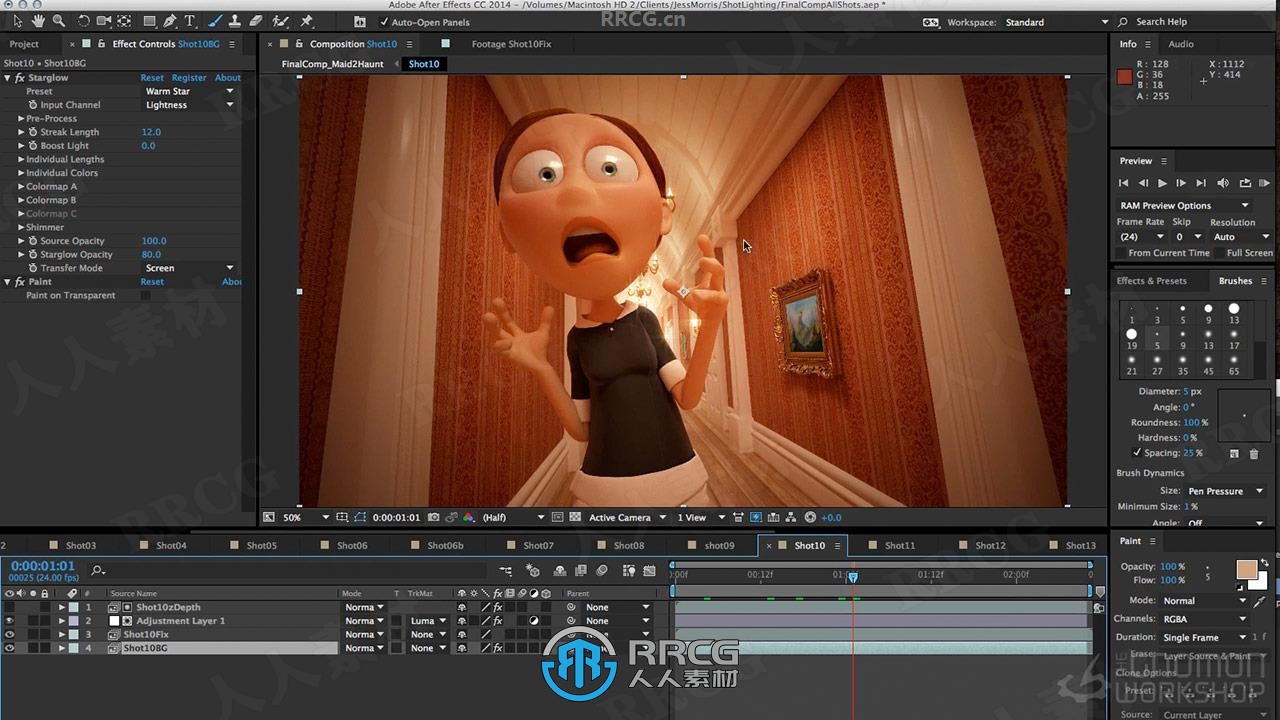Open the Starglow About link

(228, 78)
